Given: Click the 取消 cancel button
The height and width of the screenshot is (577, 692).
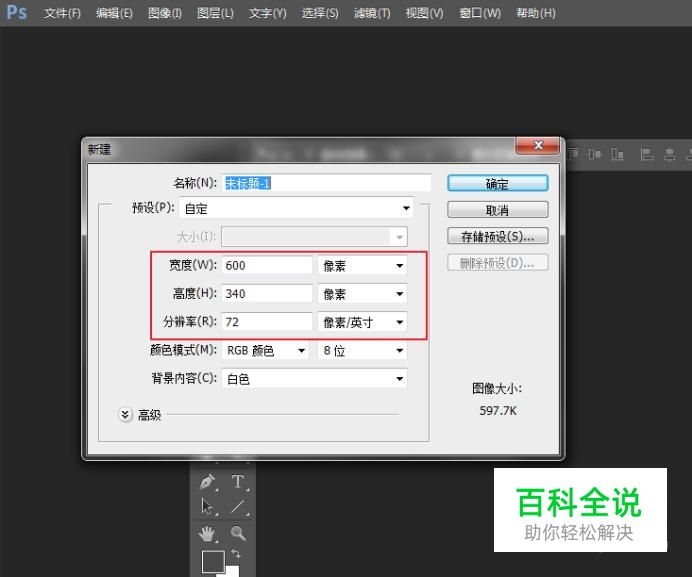Looking at the screenshot, I should coord(497,210).
